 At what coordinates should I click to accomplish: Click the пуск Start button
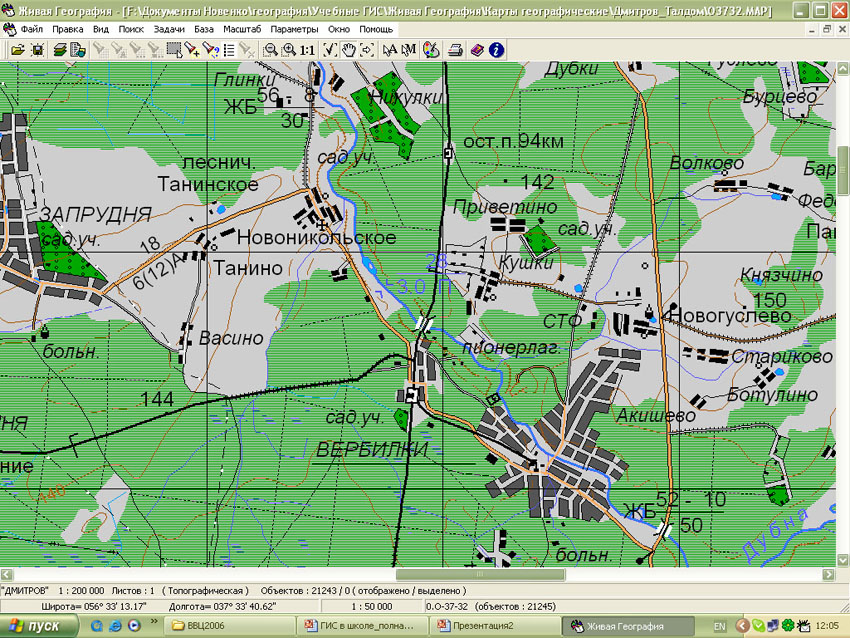tap(37, 626)
